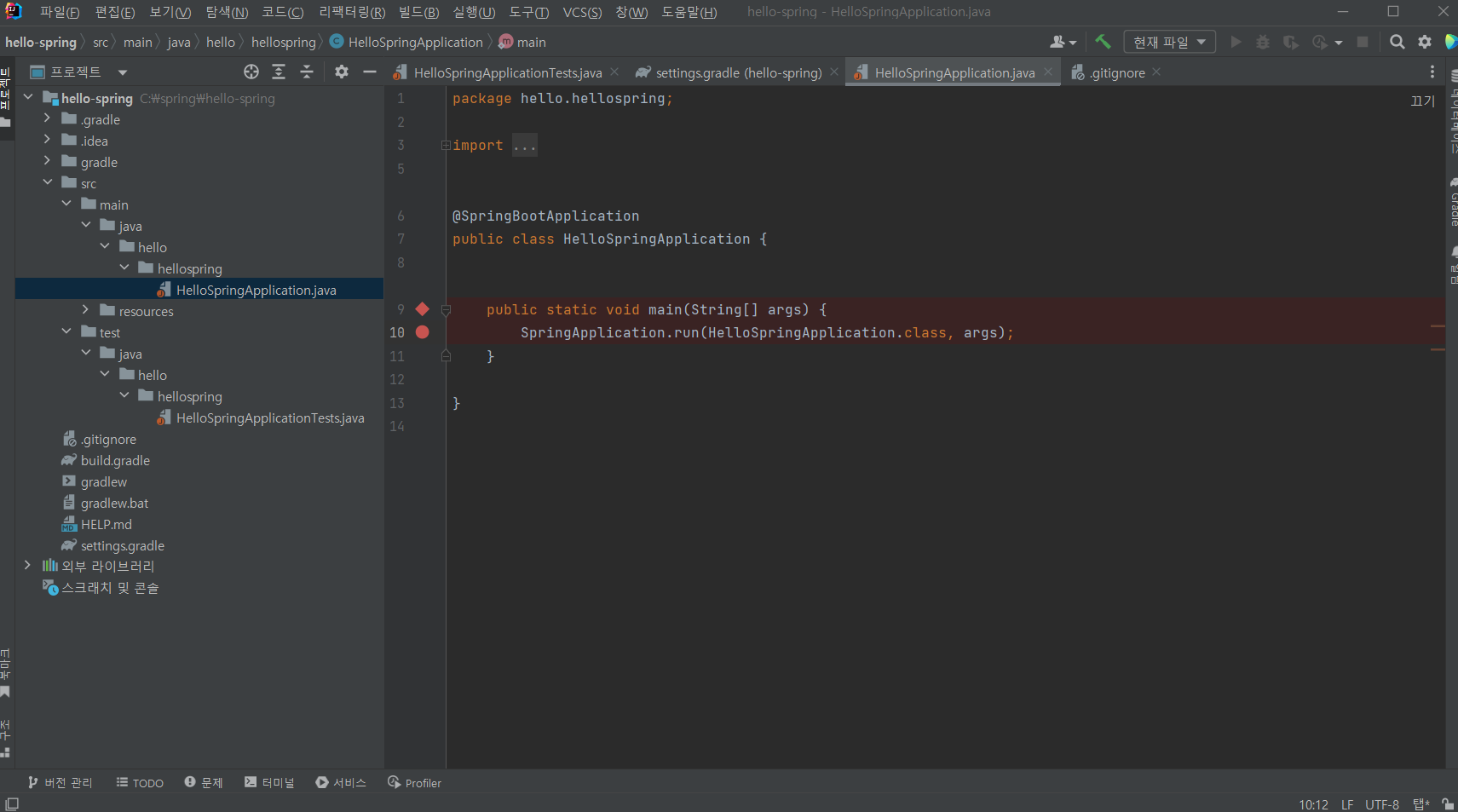
Task: Click the 10:12 caret position indicator
Action: pos(1313,804)
